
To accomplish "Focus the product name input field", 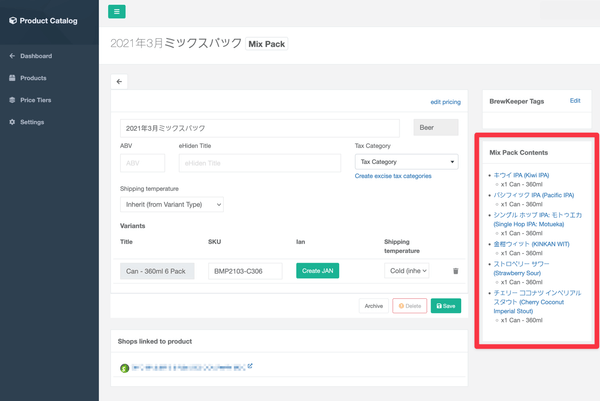I will pos(260,128).
